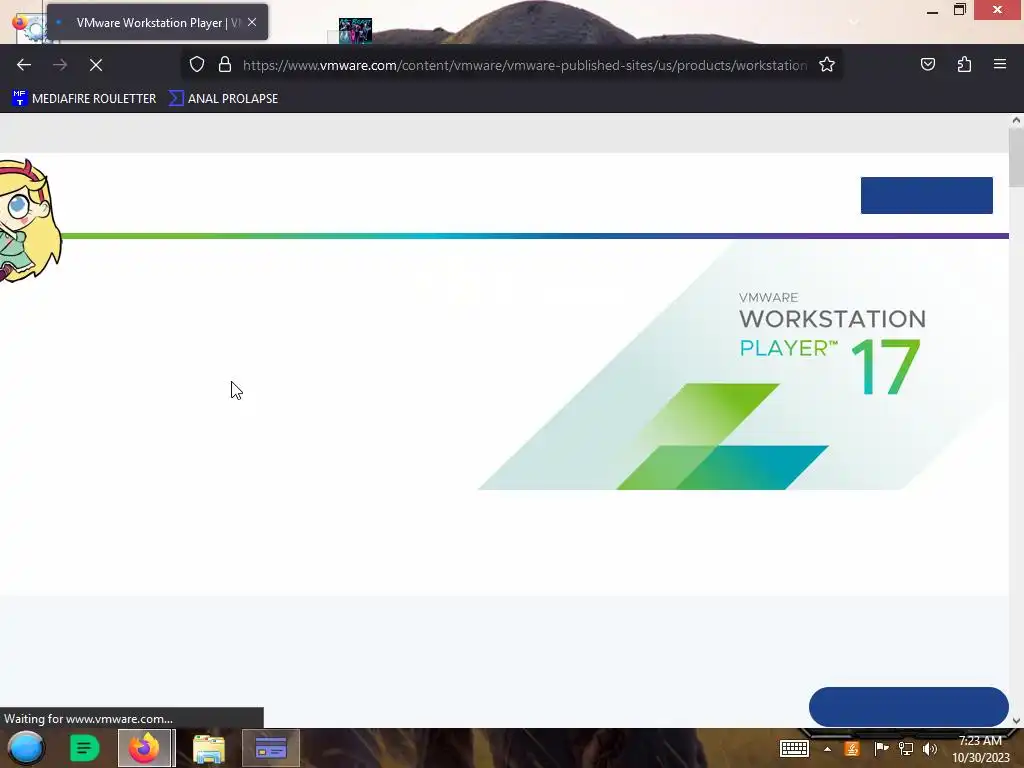
Task: Show hidden system tray icons
Action: [827, 749]
